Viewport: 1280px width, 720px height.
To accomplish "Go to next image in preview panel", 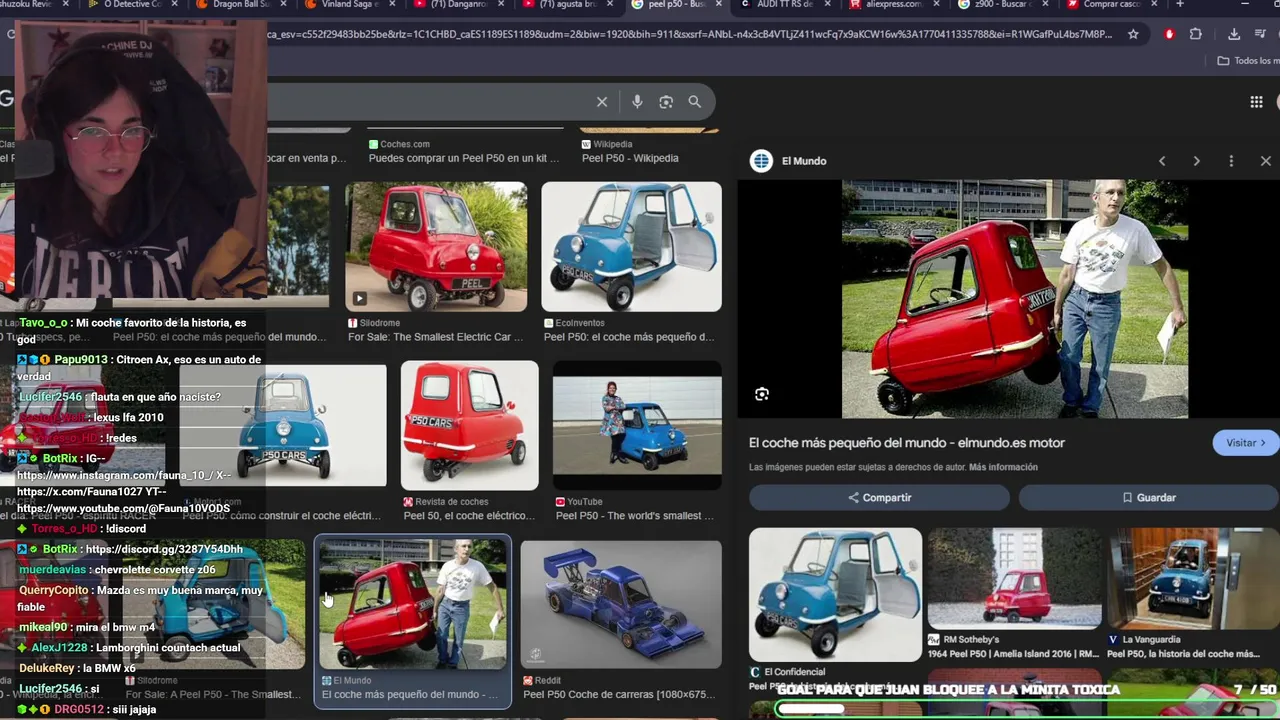I will tap(1196, 161).
